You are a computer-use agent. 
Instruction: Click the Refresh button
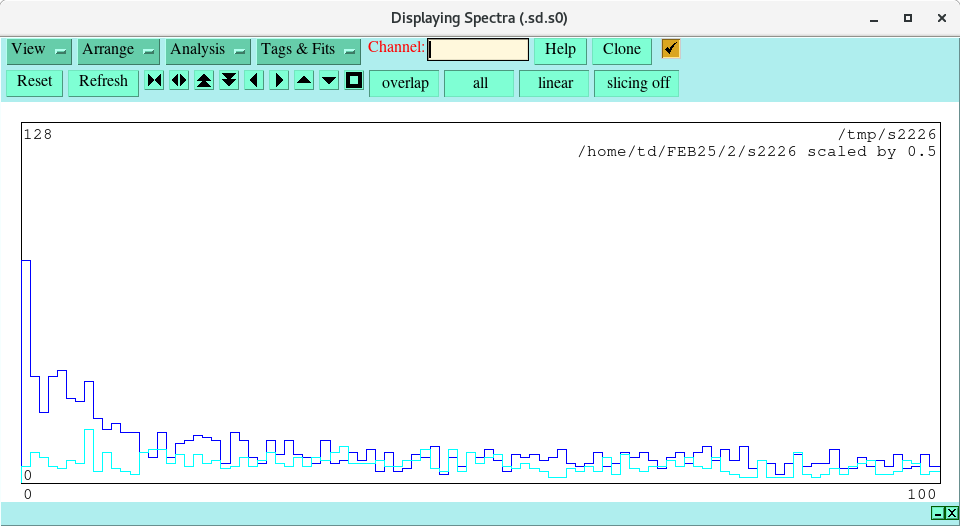pos(103,82)
